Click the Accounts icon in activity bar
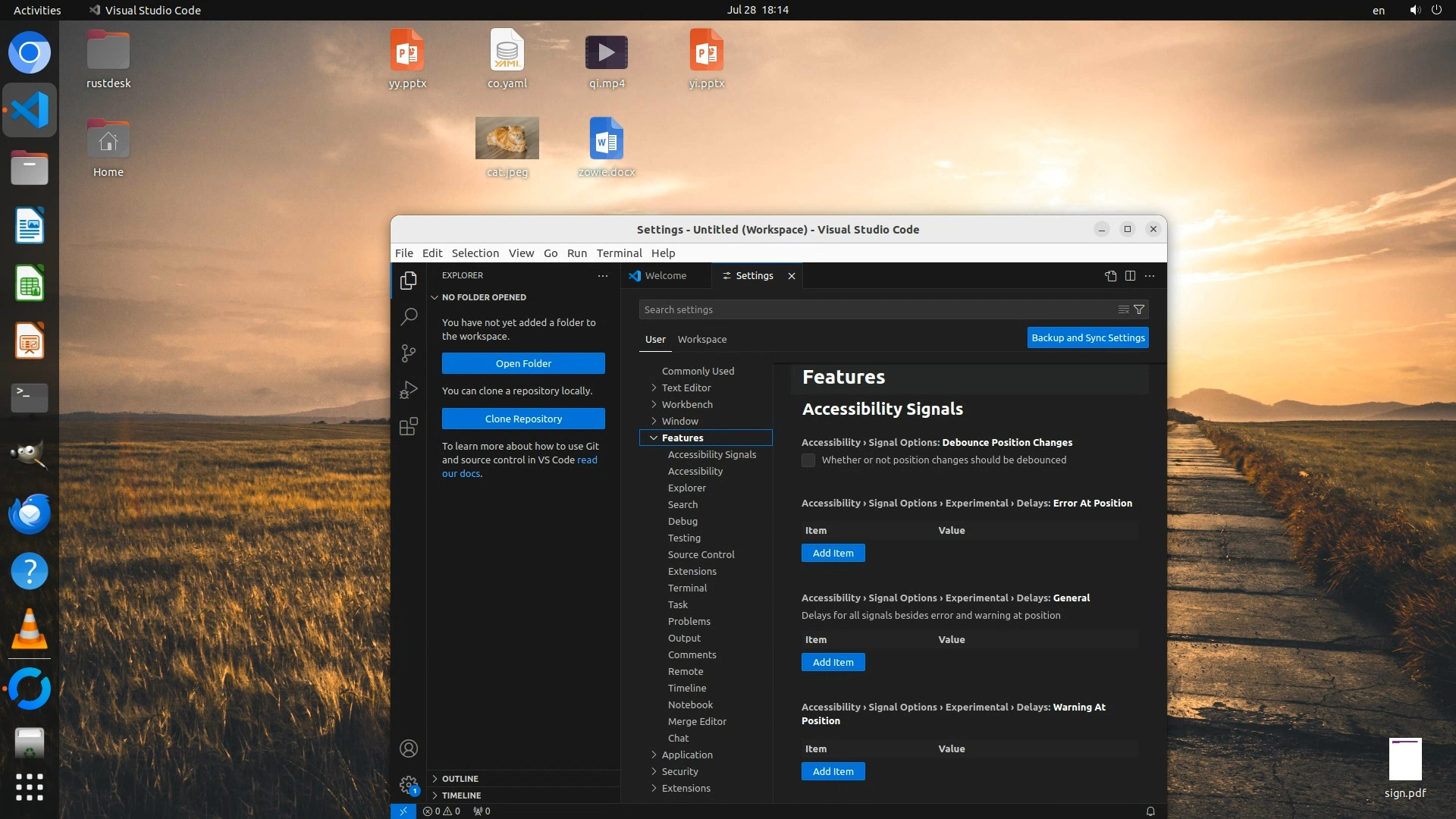 click(x=409, y=748)
